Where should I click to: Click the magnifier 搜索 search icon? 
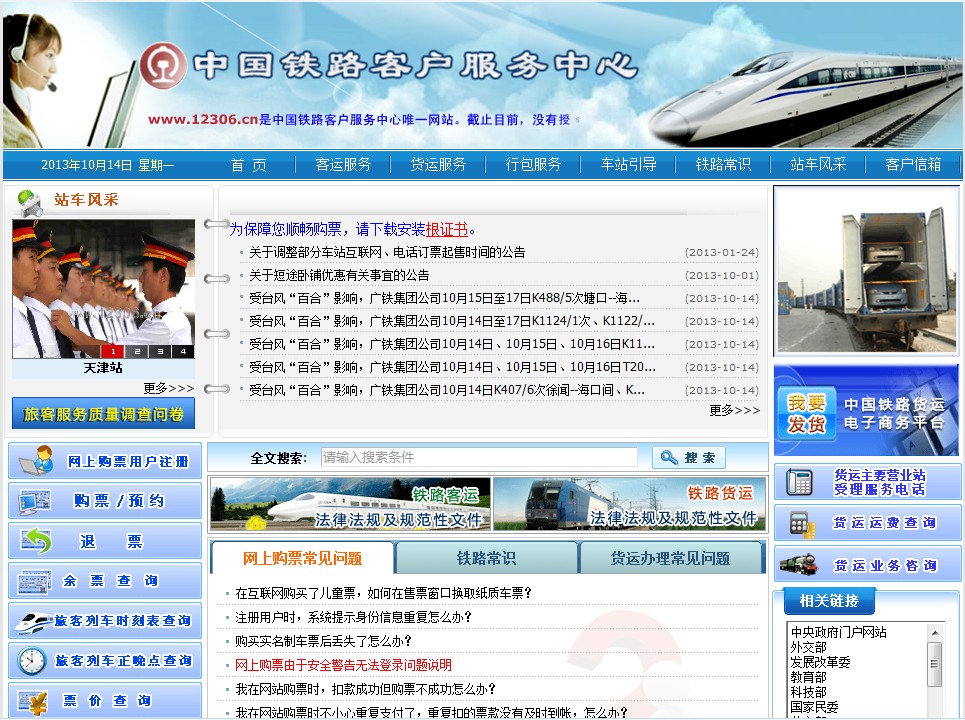(x=667, y=457)
